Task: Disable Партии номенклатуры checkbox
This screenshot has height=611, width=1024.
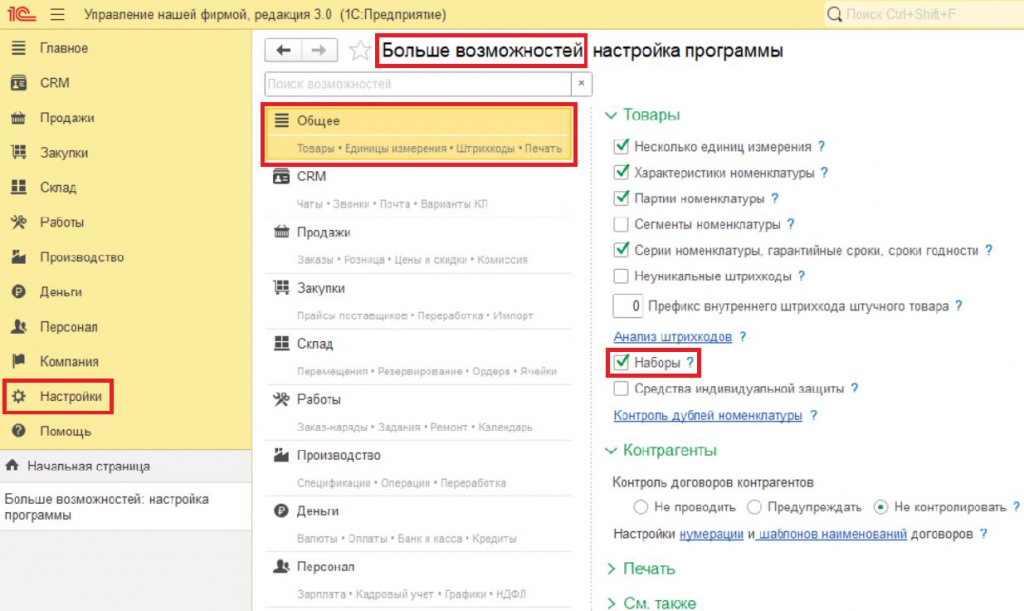Action: tap(621, 198)
